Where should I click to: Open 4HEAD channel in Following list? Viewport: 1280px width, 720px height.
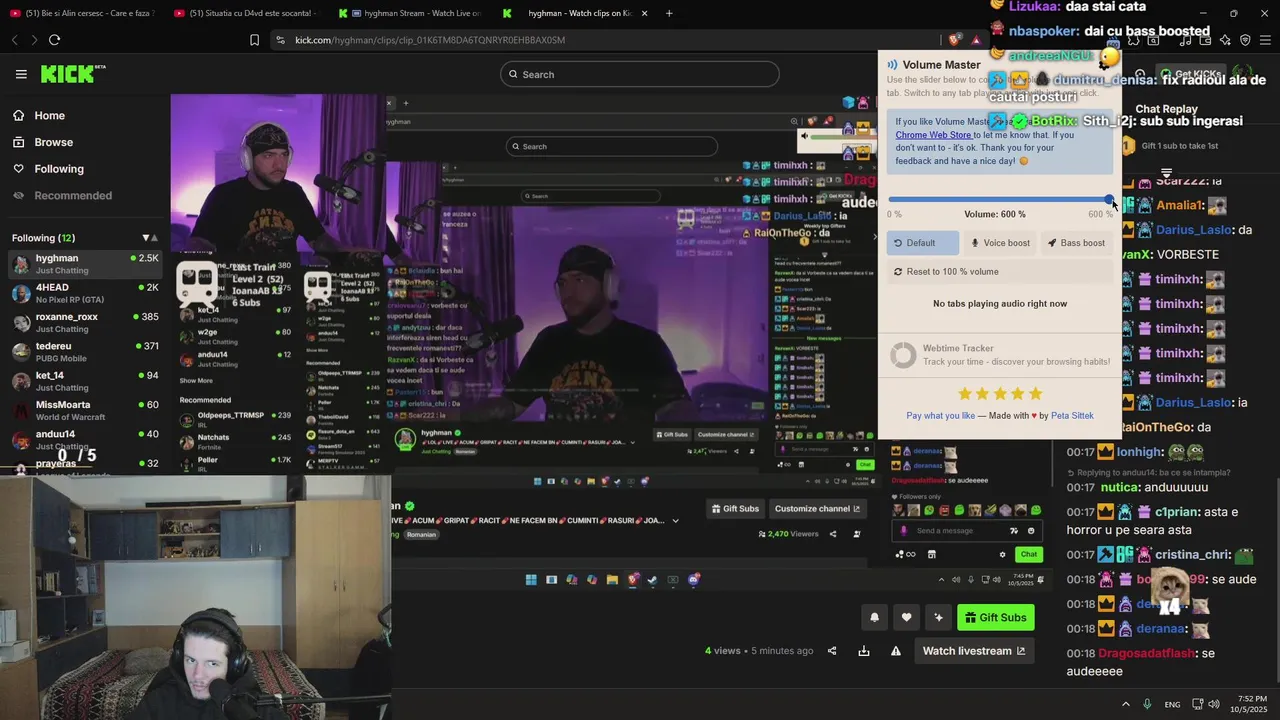(x=84, y=293)
